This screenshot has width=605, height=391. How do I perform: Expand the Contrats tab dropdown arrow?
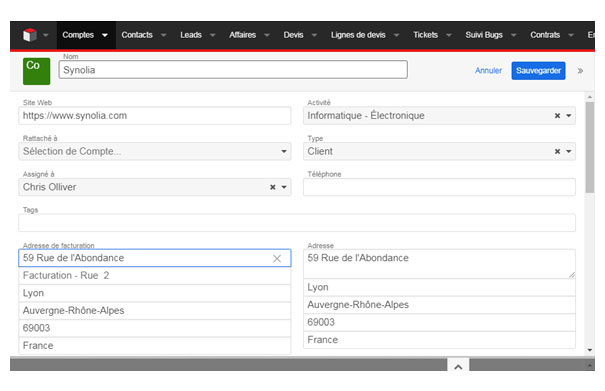(571, 35)
